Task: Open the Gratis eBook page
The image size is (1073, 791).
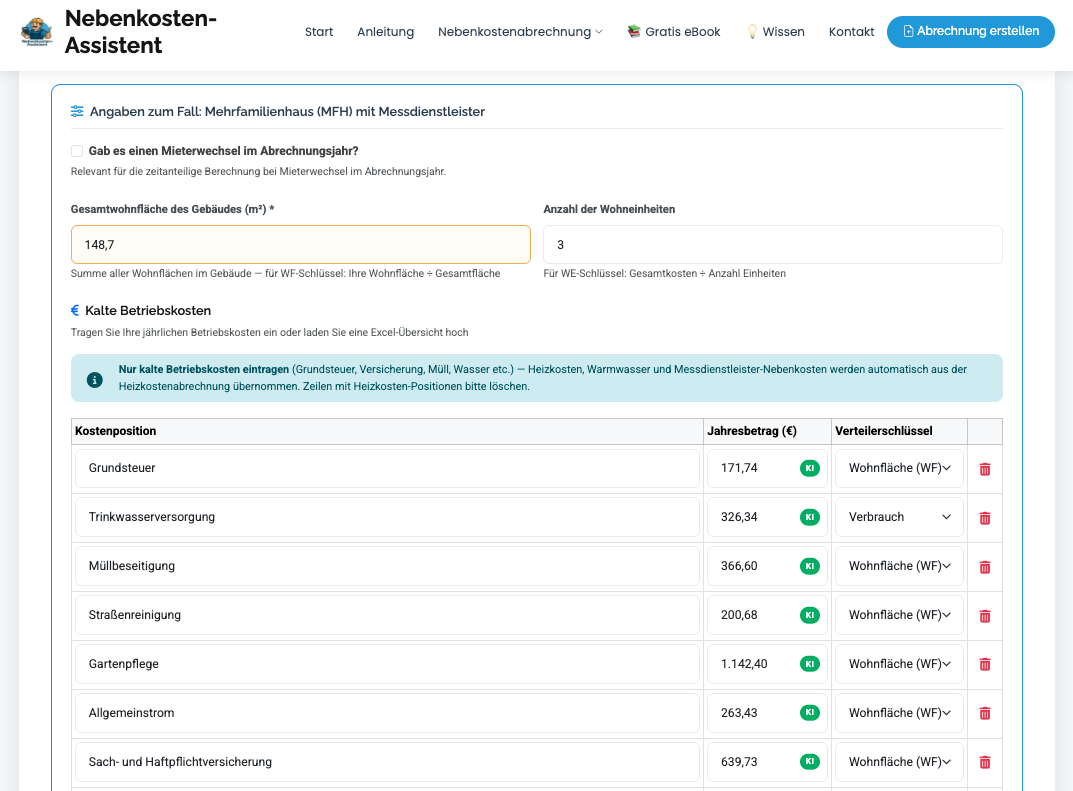Action: 674,31
